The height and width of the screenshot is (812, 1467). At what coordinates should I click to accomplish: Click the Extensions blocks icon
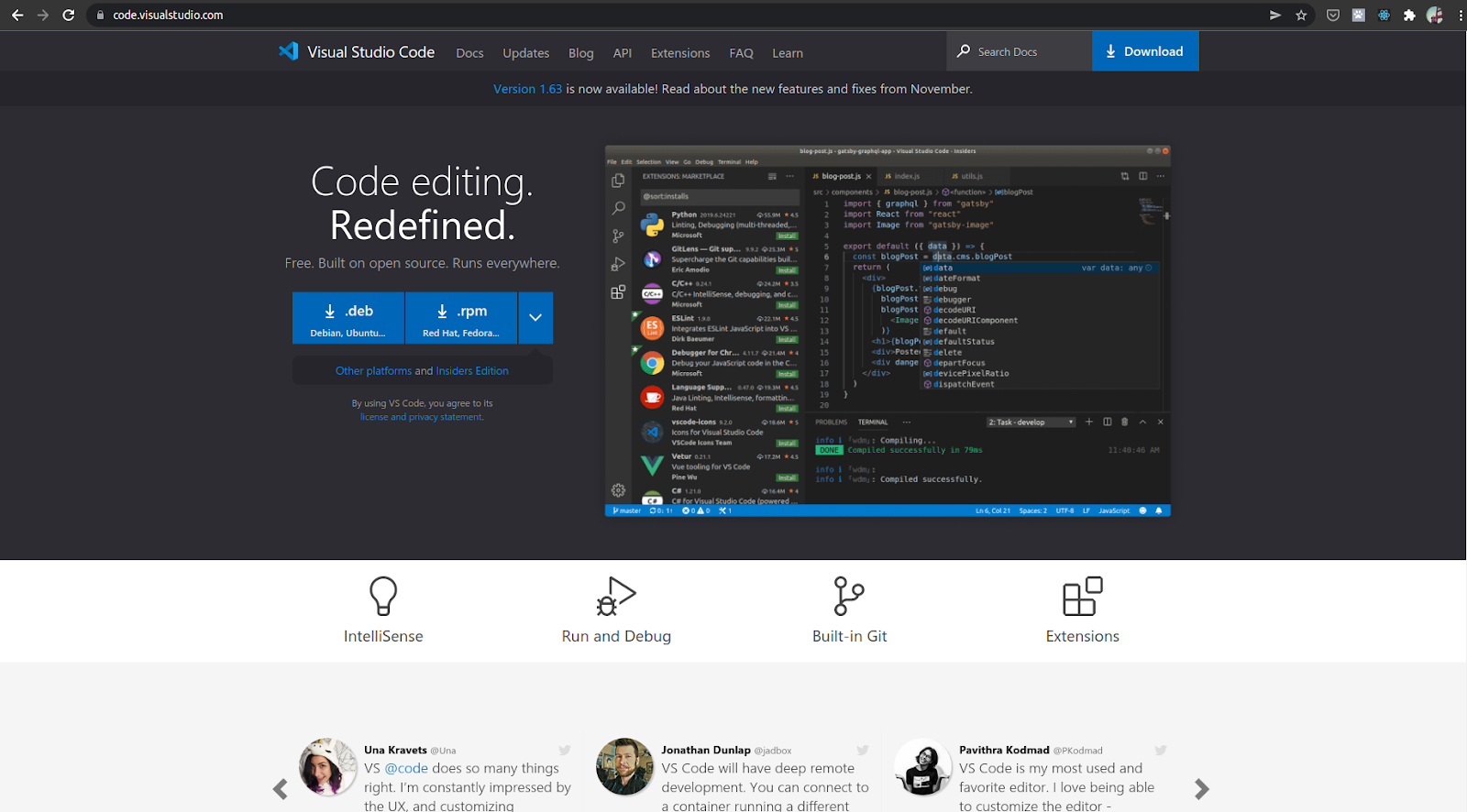1083,596
